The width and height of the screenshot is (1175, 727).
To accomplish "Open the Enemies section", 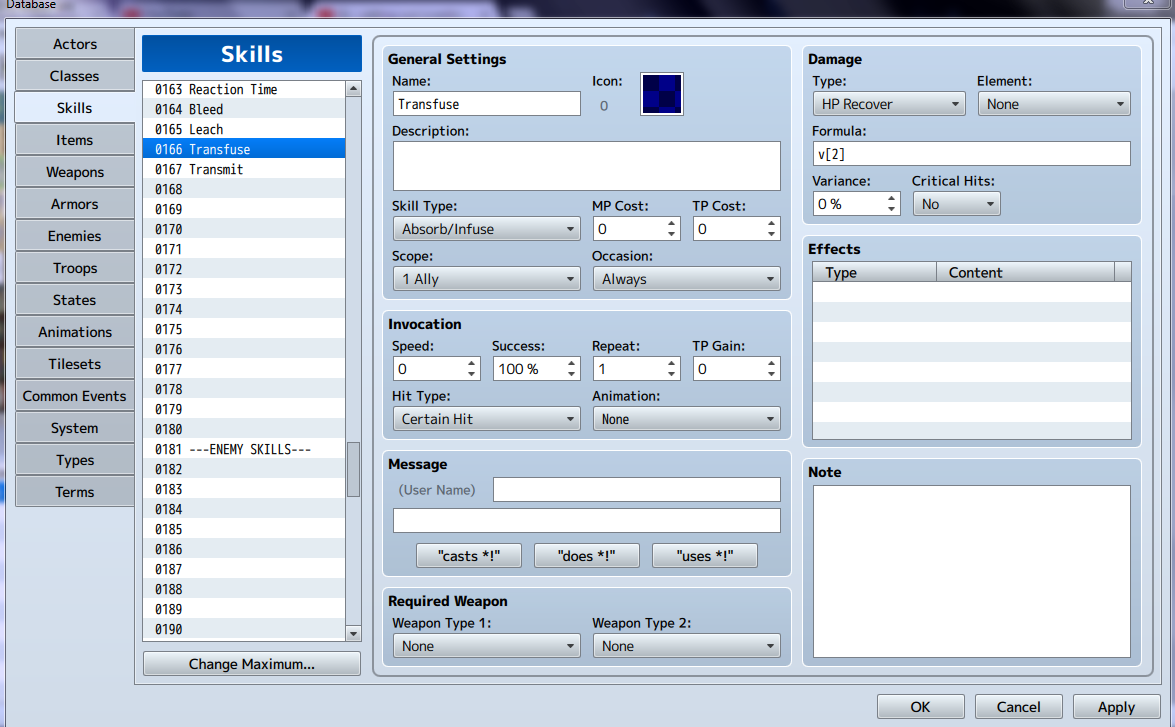I will click(x=74, y=235).
